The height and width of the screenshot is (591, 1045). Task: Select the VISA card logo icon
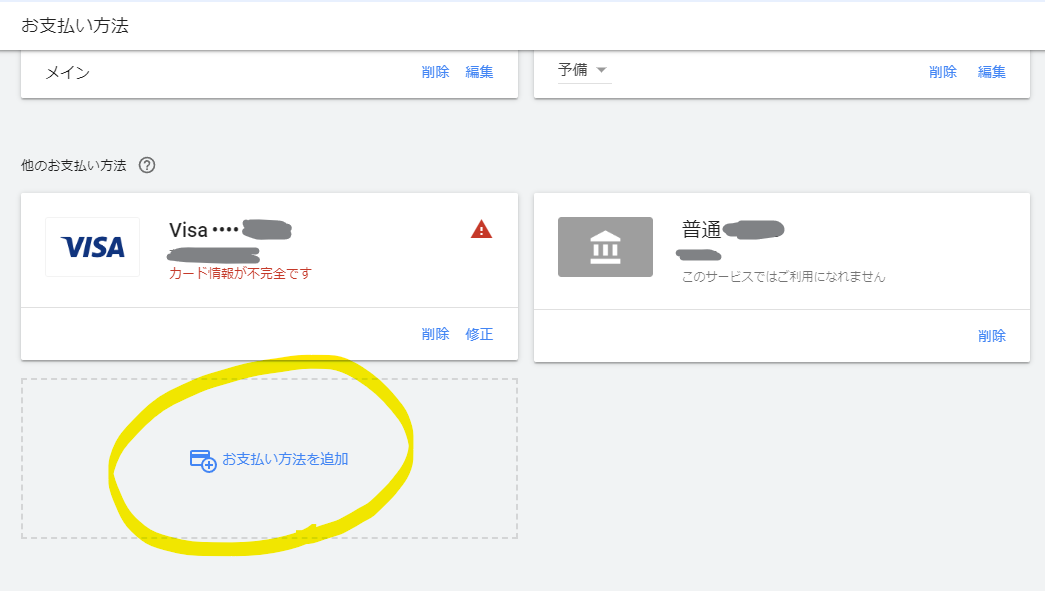tap(91, 246)
